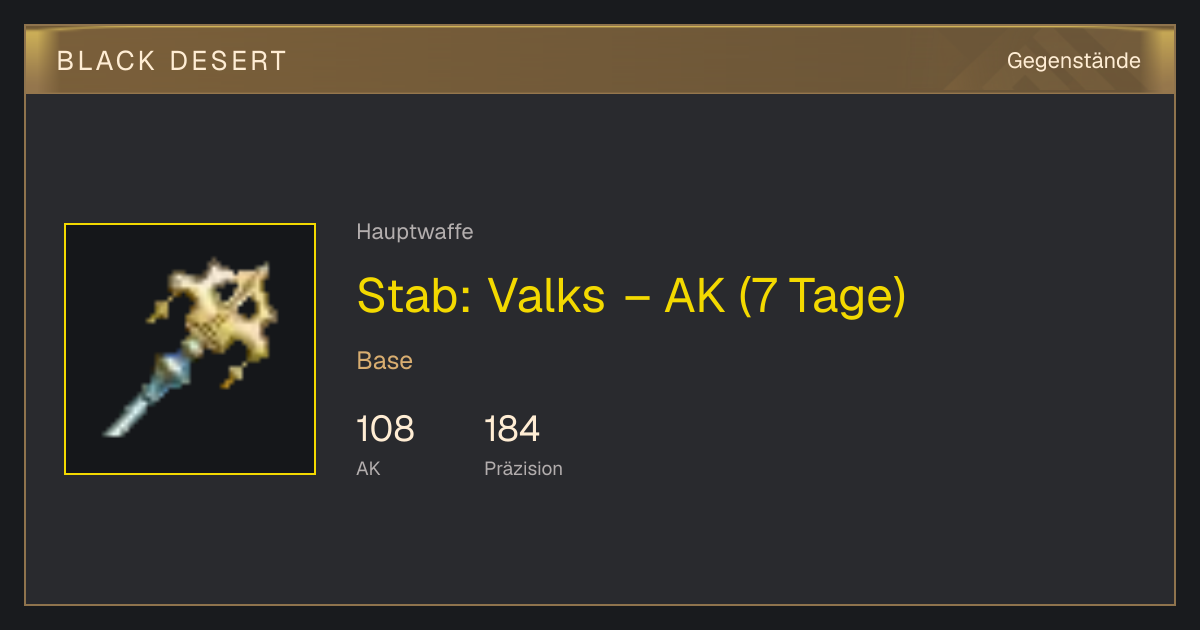Click the BLACK DESERT logo text

pos(172,61)
